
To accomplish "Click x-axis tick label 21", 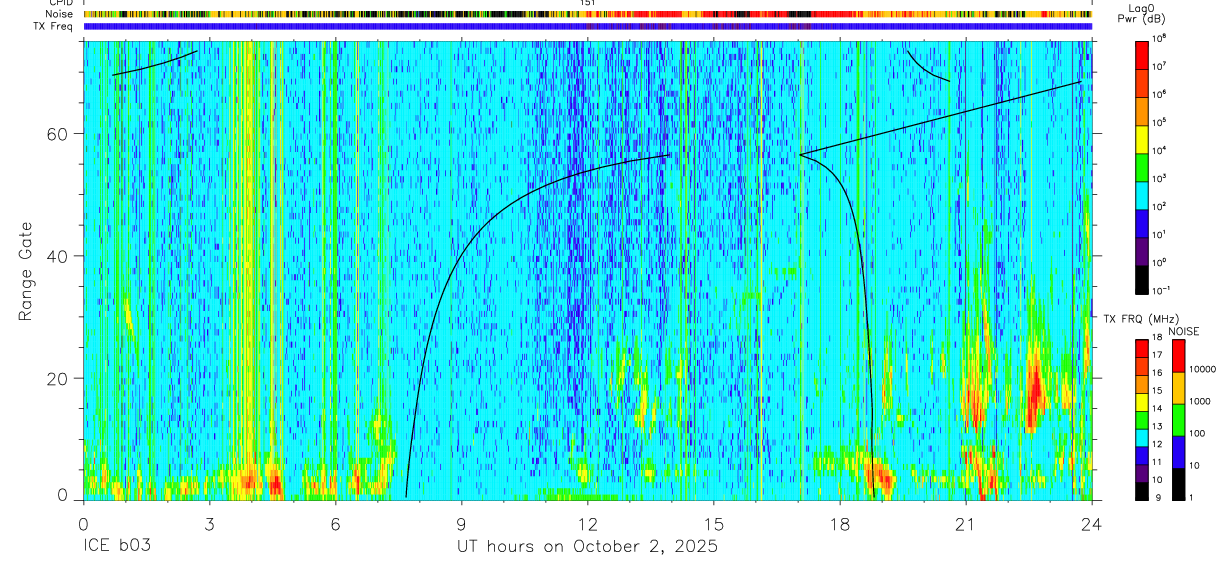I will click(966, 523).
